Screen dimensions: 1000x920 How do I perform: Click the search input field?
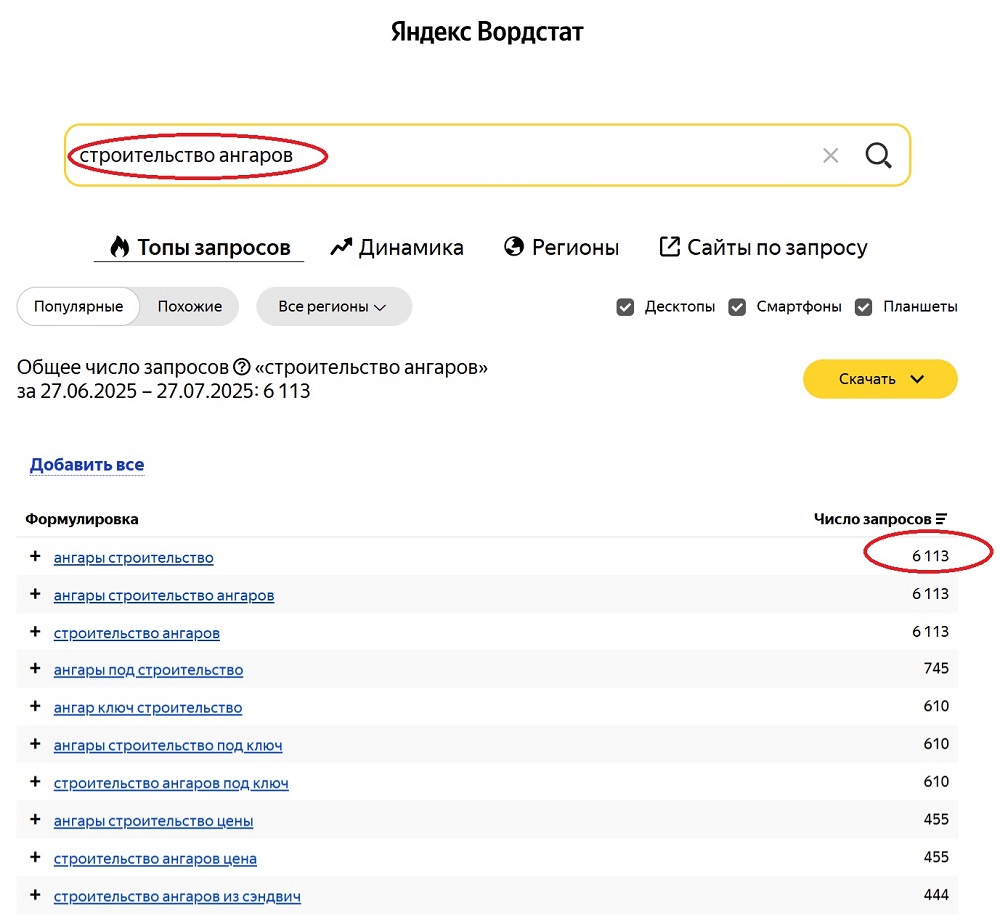point(487,155)
